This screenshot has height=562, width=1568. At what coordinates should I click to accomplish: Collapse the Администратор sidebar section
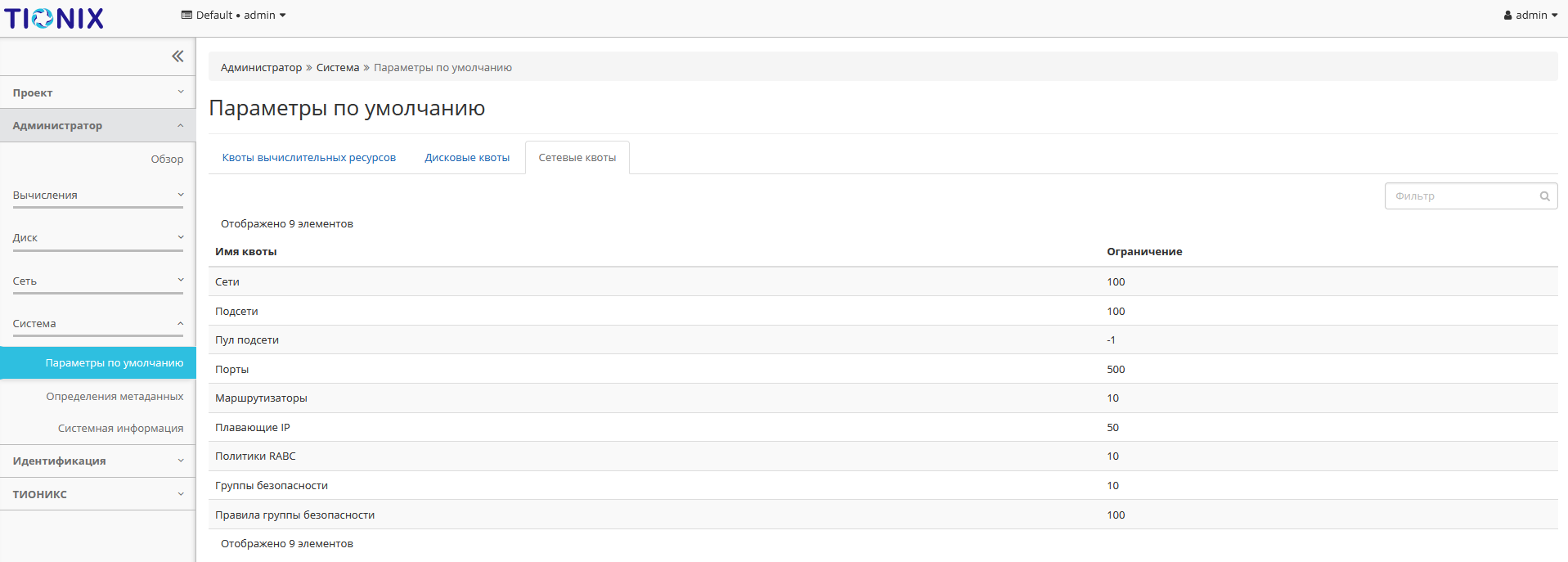97,125
